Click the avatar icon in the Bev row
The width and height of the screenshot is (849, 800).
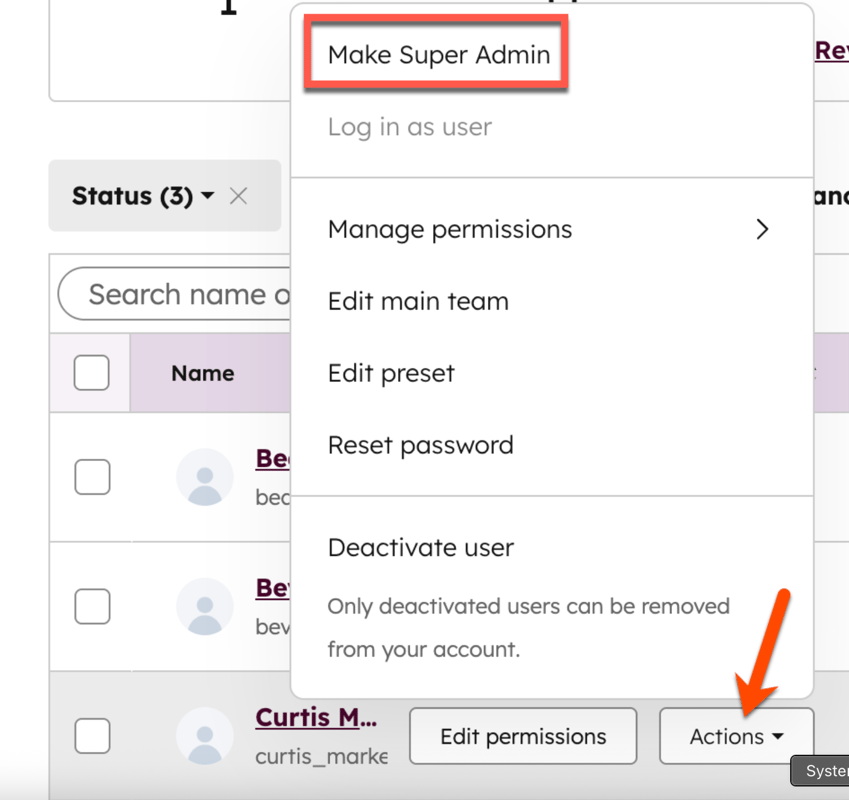205,606
